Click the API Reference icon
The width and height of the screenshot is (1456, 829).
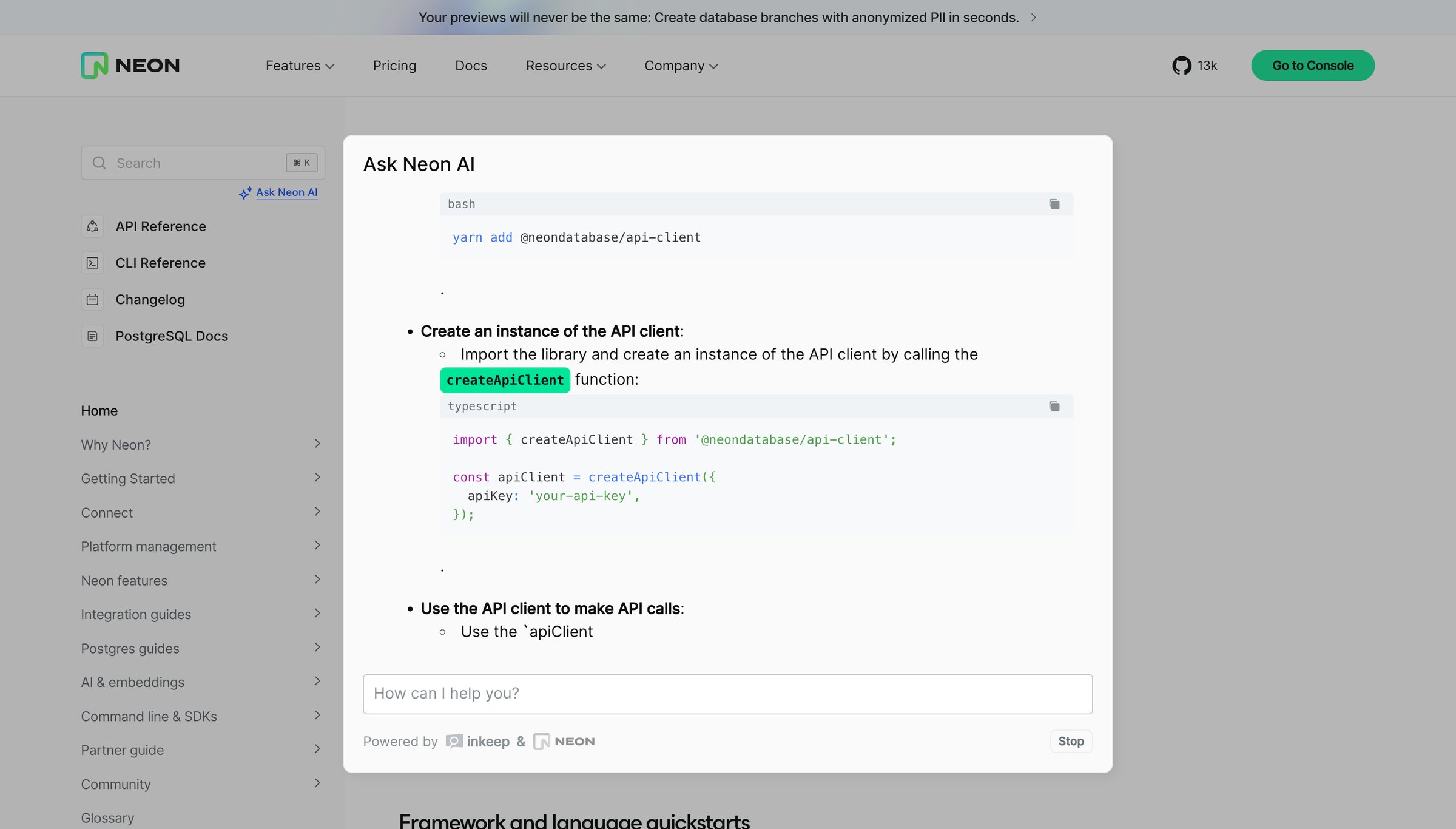(x=92, y=226)
